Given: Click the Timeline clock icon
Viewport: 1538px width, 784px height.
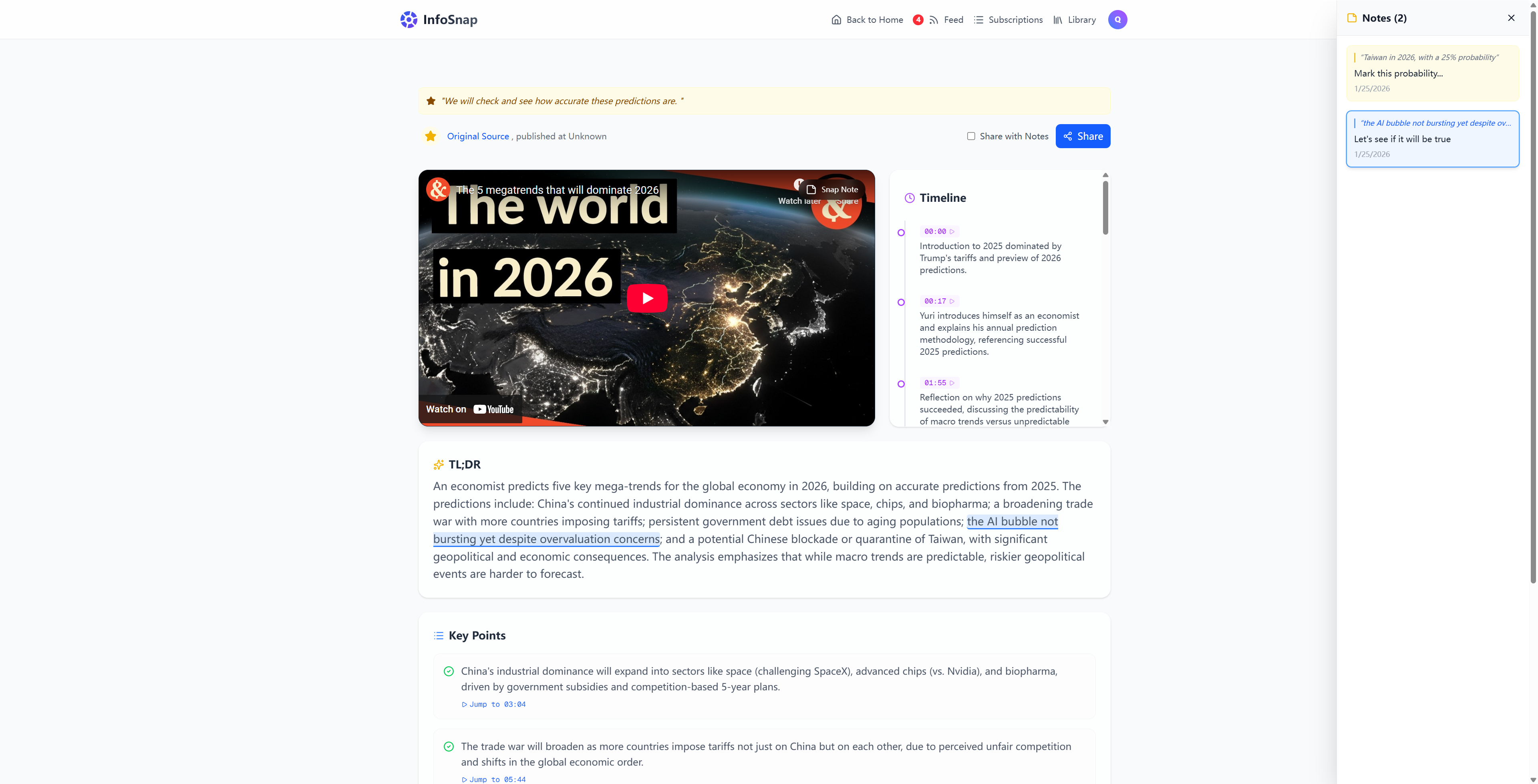Looking at the screenshot, I should 909,198.
